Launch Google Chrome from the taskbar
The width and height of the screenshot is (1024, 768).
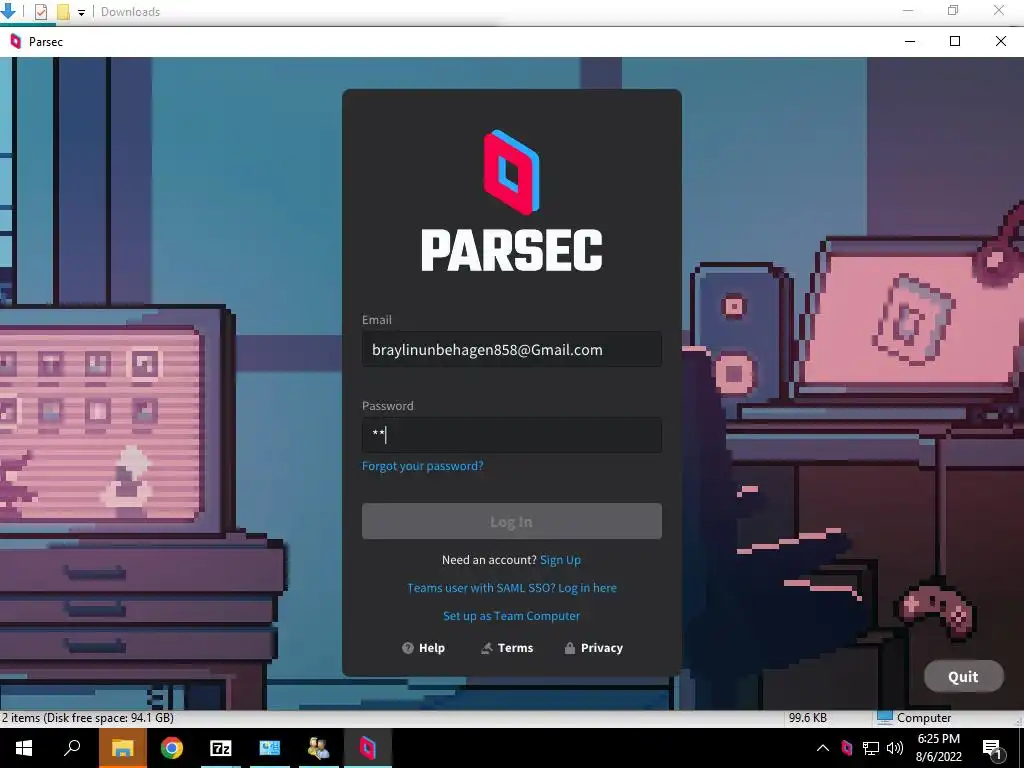pyautogui.click(x=172, y=748)
